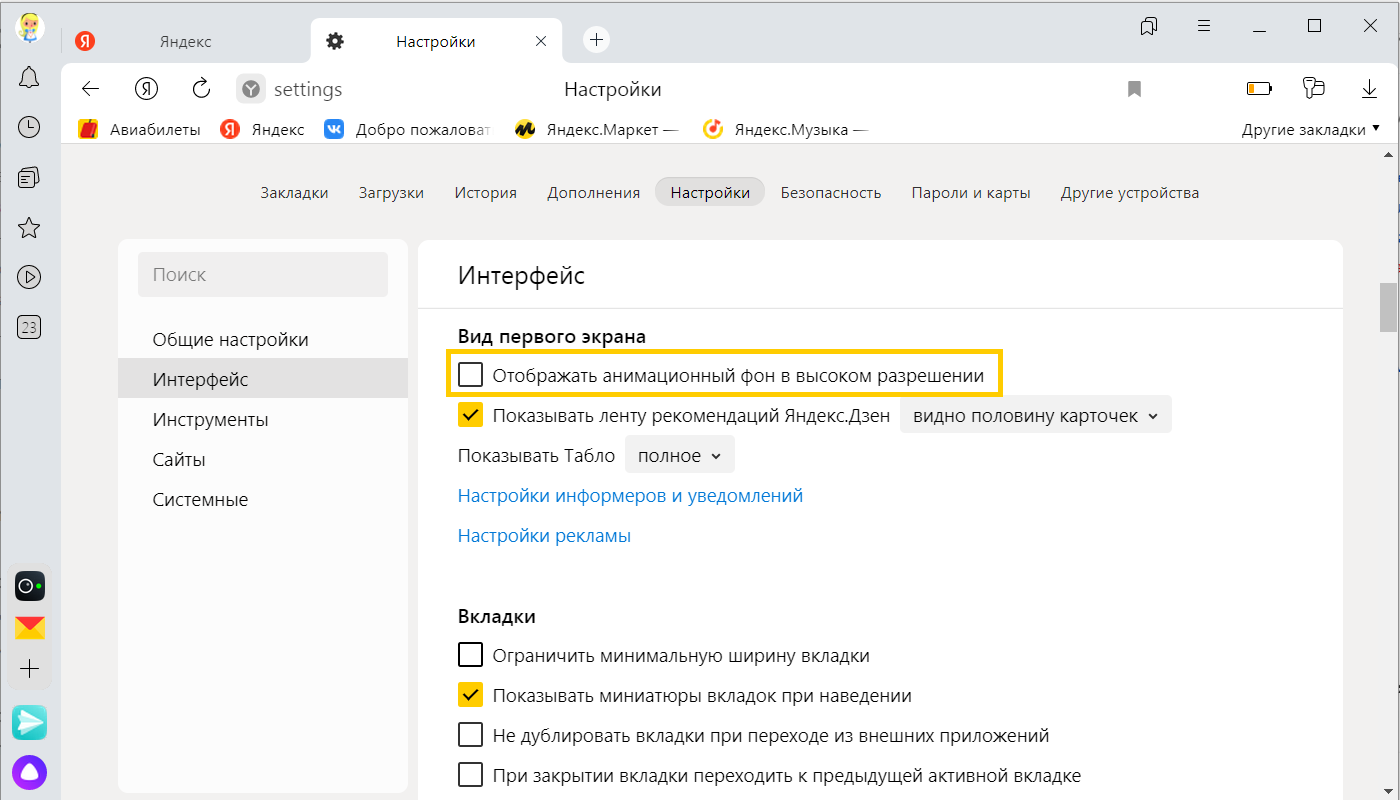
Task: Open the Пароли и карты tab
Action: coord(971,192)
